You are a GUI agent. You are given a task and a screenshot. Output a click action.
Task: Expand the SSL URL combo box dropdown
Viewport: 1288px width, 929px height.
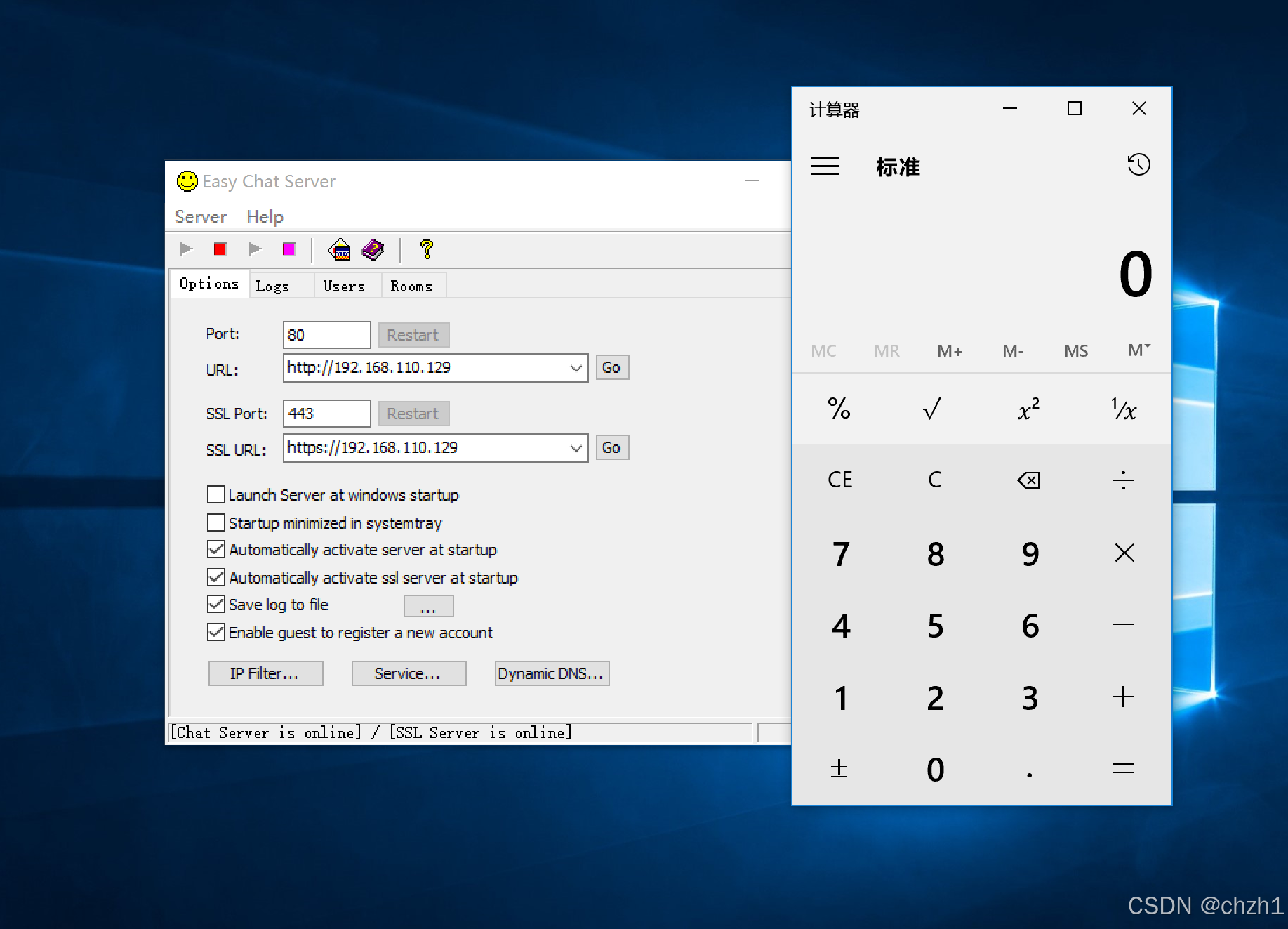click(x=576, y=448)
